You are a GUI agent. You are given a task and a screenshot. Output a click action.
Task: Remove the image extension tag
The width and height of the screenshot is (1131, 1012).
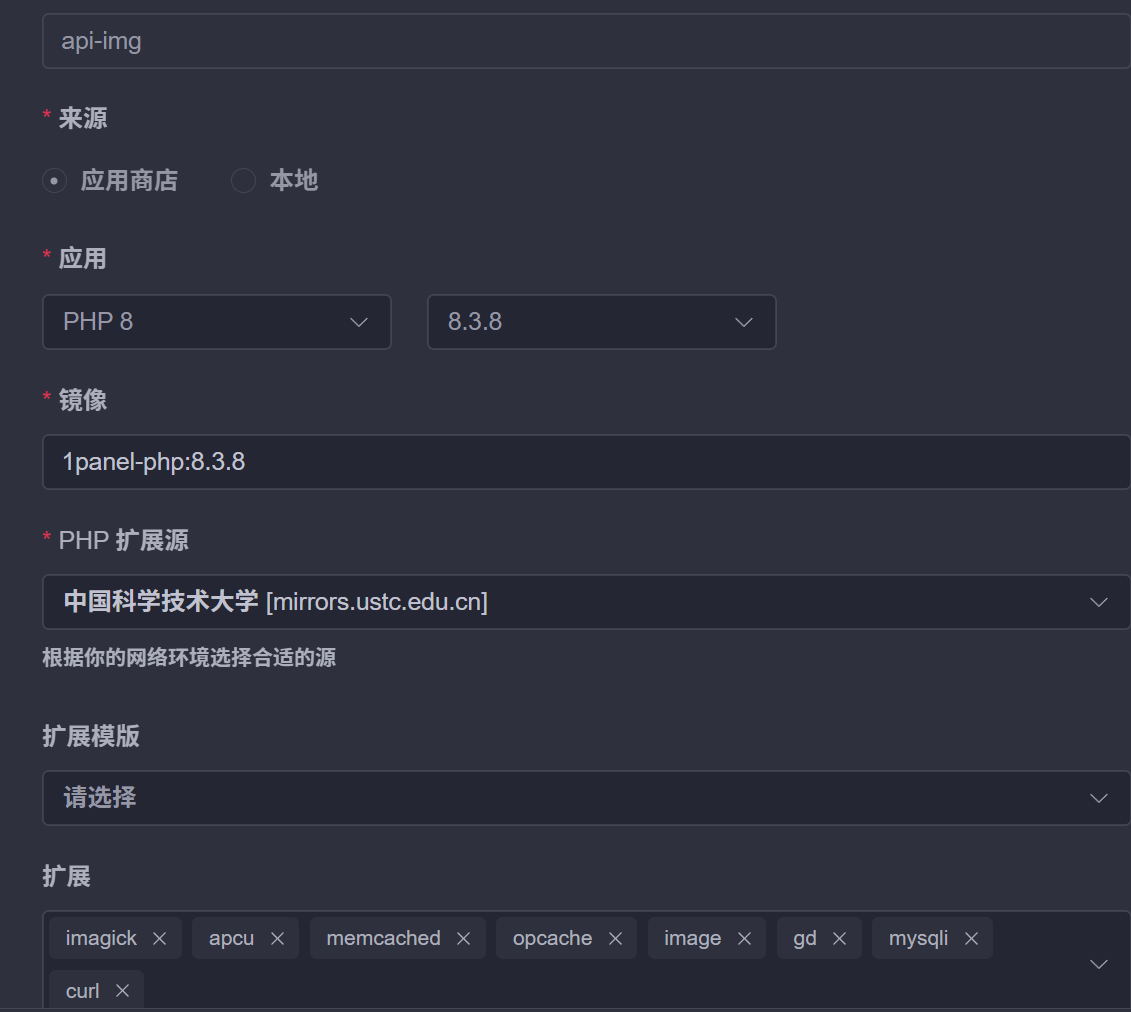(x=744, y=938)
